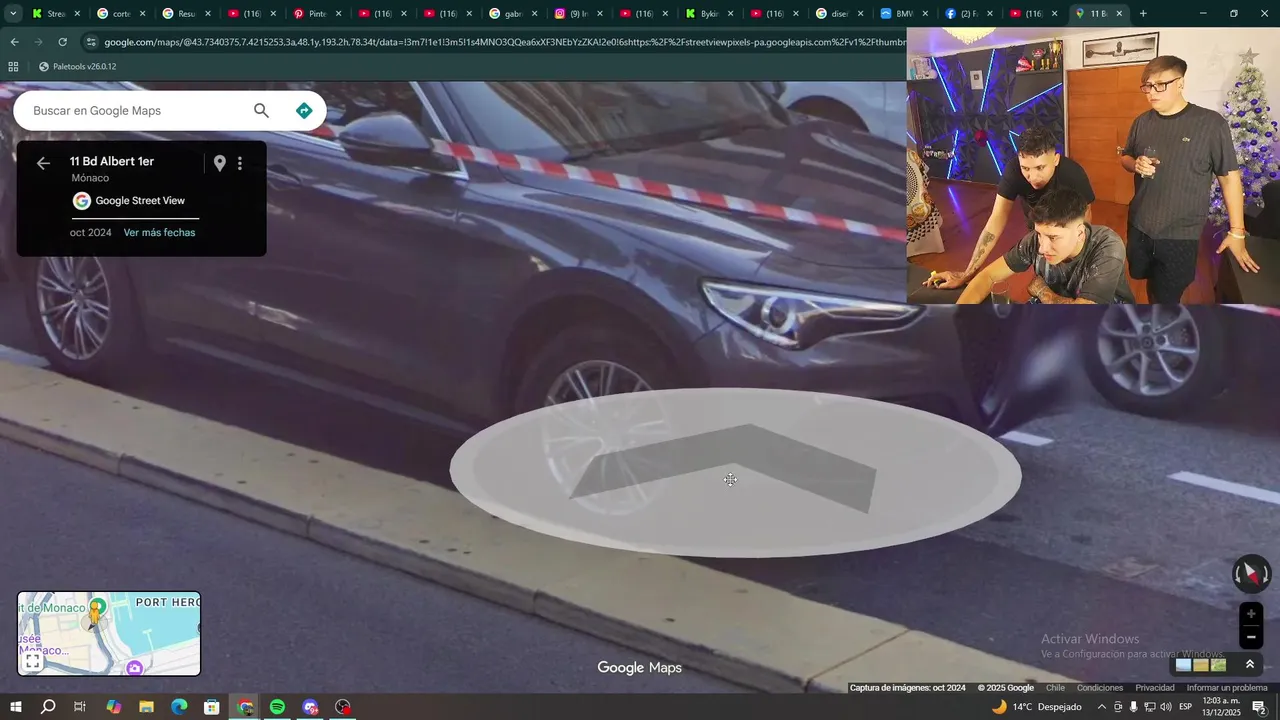Viewport: 1280px width, 720px height.
Task: Click the browser address bar URL
Action: tap(505, 42)
